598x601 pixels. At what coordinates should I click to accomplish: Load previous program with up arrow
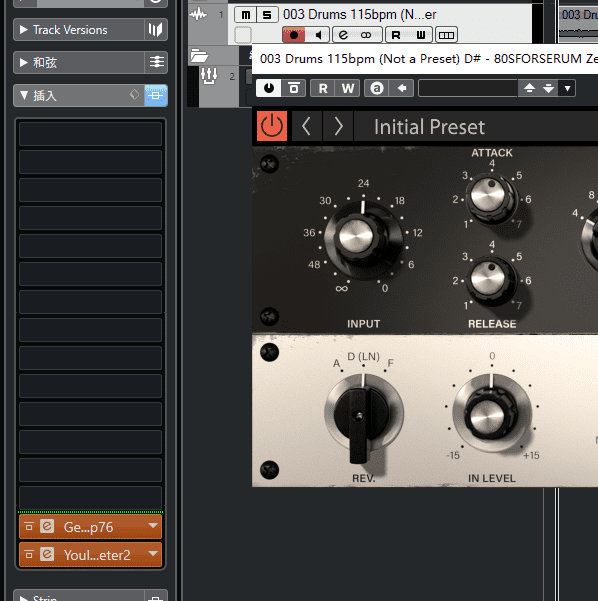click(x=529, y=88)
